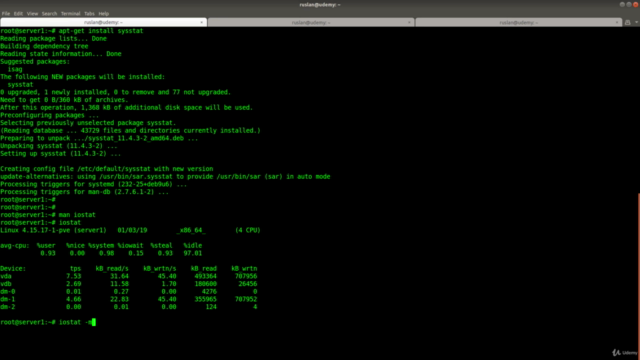Click the current 'iostat -m' command prompt line
Image resolution: width=640 pixels, height=360 pixels.
(x=48, y=322)
